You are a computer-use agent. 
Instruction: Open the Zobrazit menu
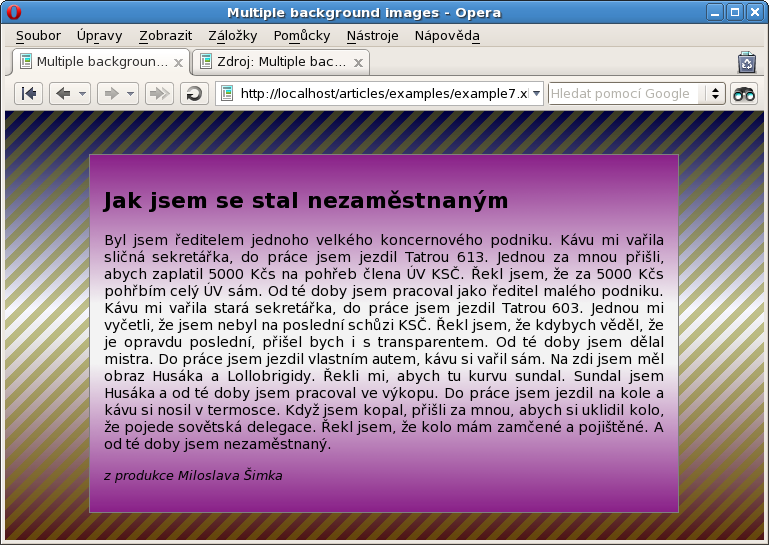coord(166,36)
